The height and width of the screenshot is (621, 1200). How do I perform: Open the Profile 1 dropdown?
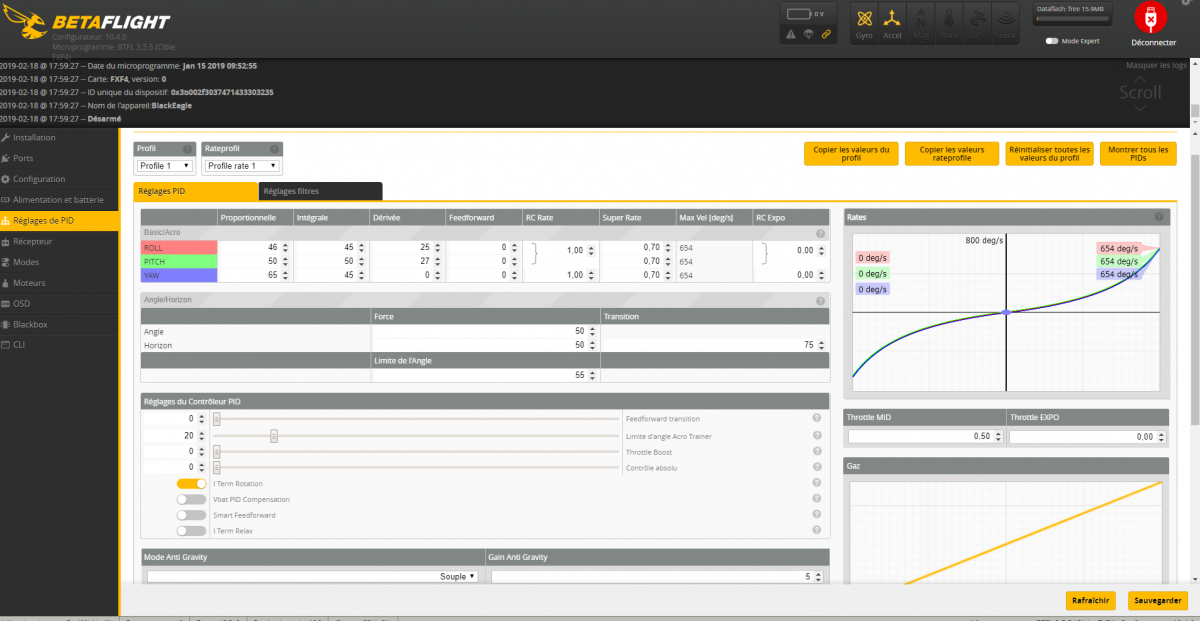click(x=165, y=166)
